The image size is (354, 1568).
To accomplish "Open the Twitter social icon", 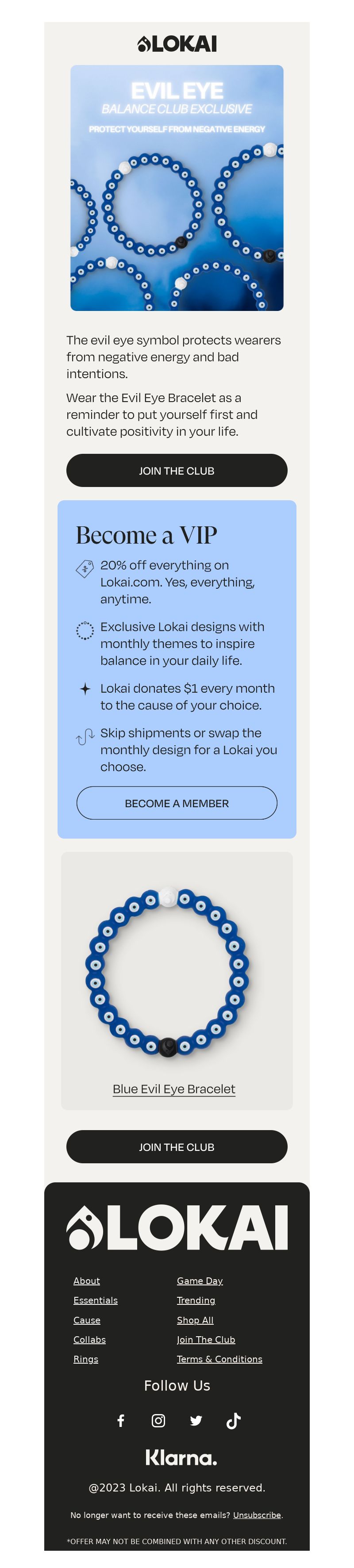I will (196, 1420).
